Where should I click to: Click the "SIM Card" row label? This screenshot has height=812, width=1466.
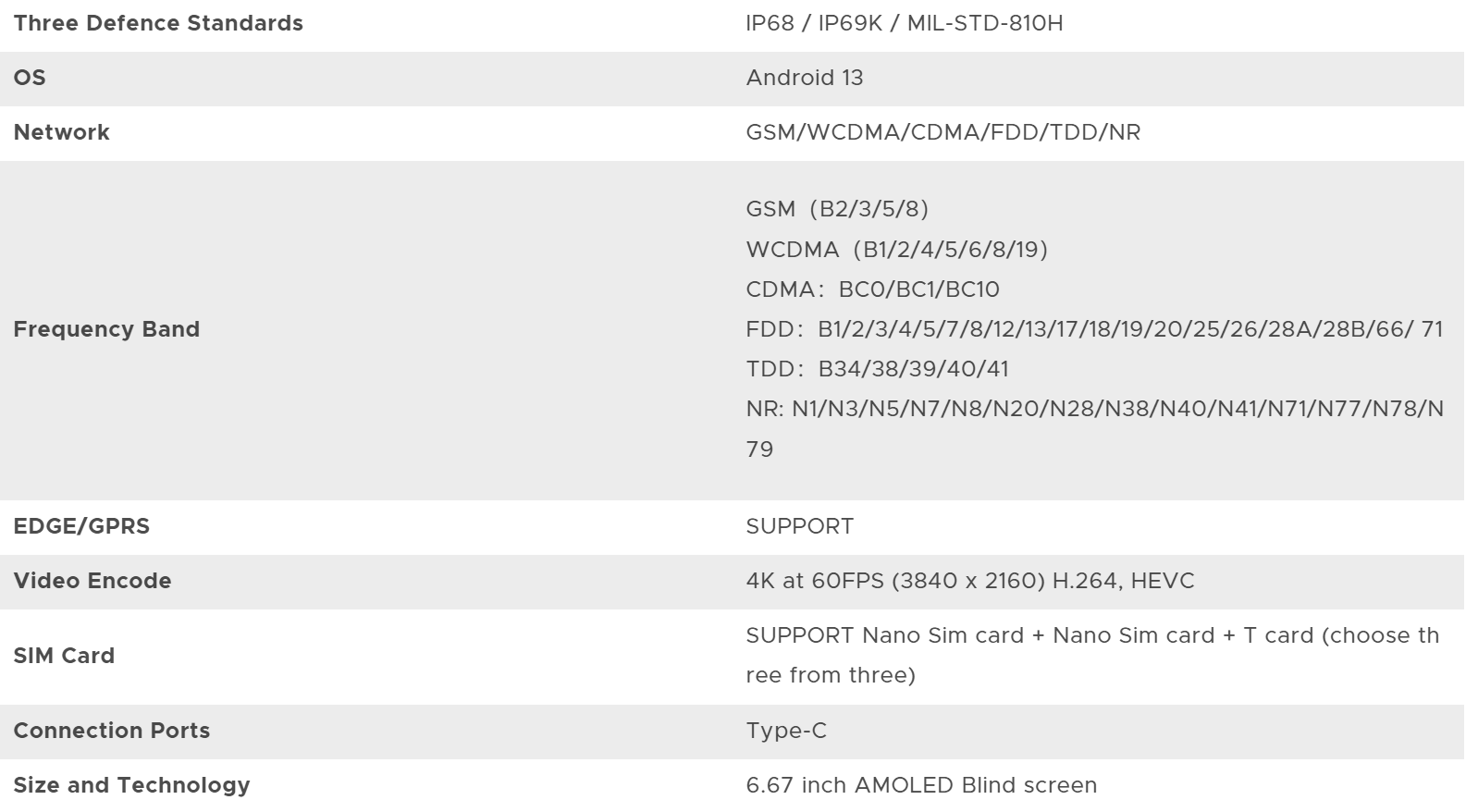[64, 656]
